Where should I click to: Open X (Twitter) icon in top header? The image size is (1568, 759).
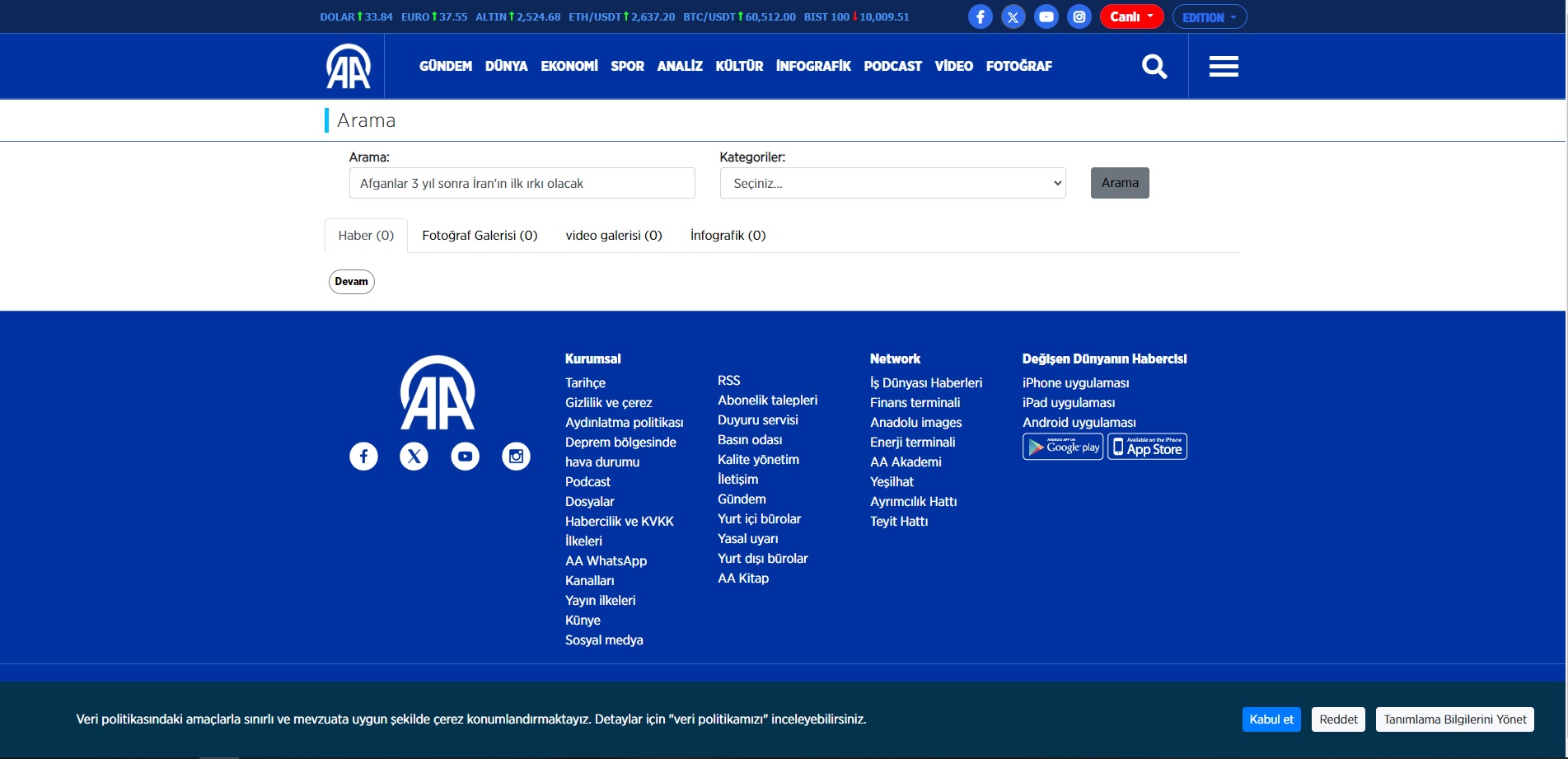coord(1013,16)
